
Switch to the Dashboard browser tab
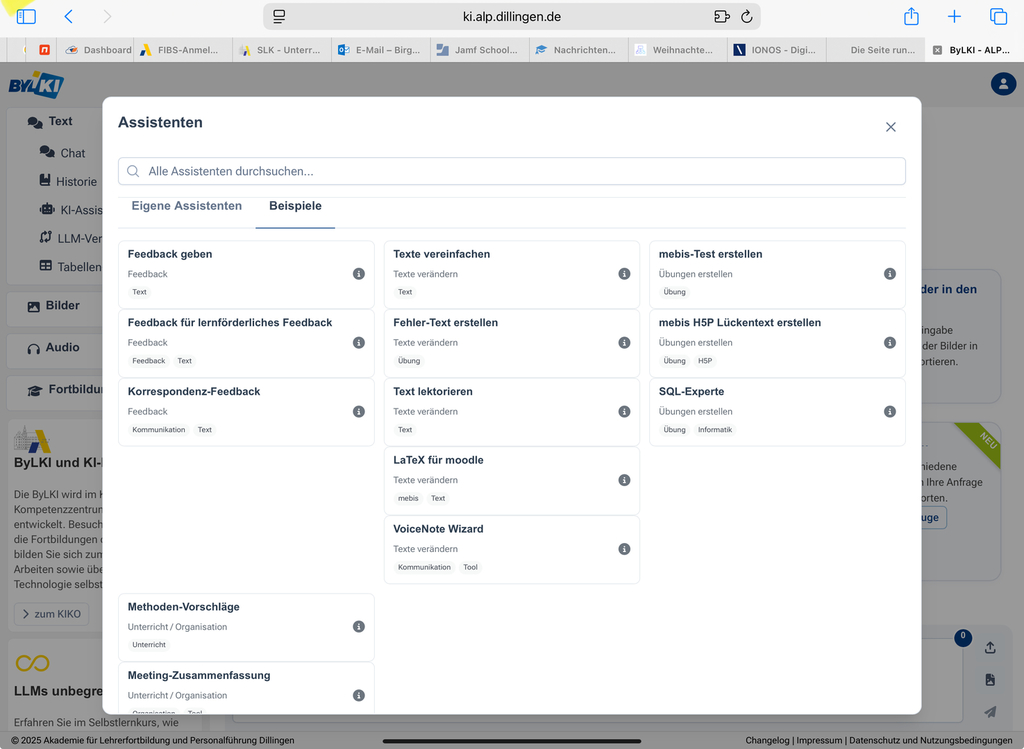99,50
